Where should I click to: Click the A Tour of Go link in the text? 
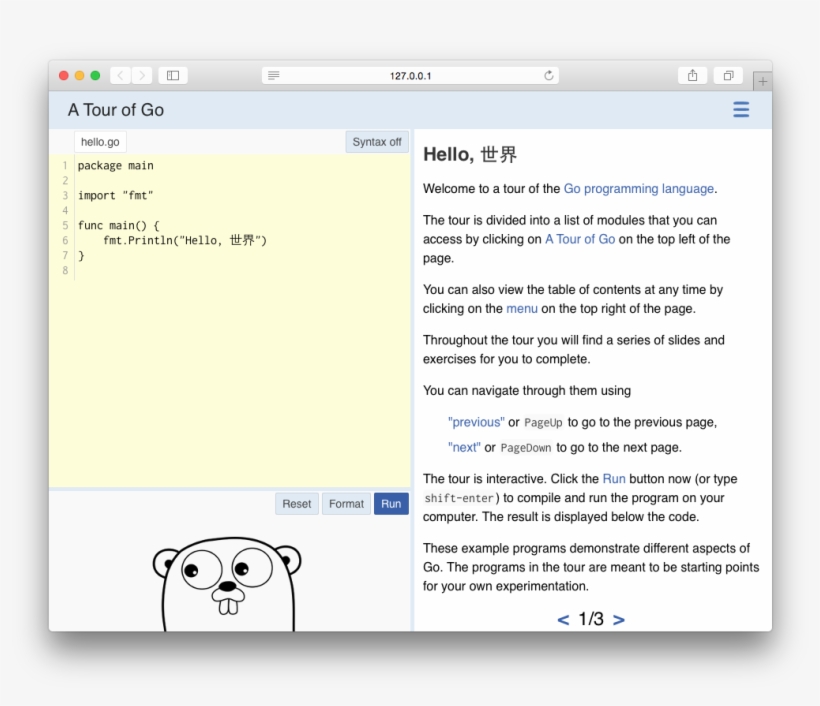580,239
